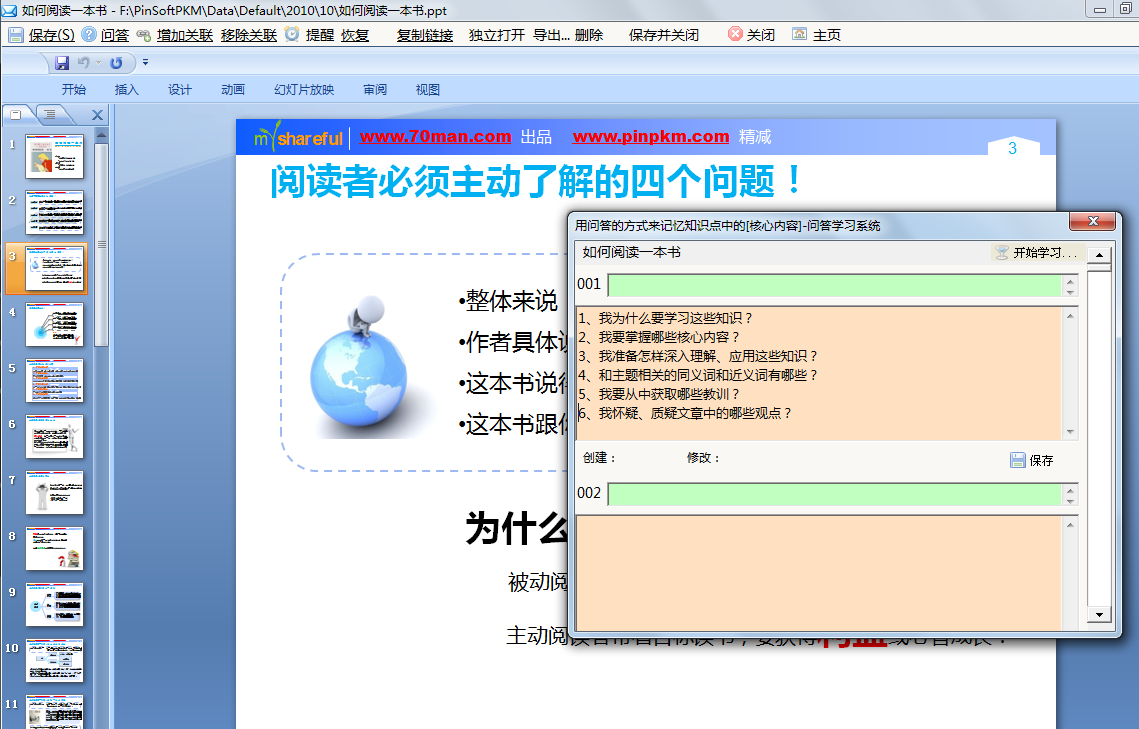1139x729 pixels.
Task: Select slide 5 thumbnail
Action: pos(54,381)
